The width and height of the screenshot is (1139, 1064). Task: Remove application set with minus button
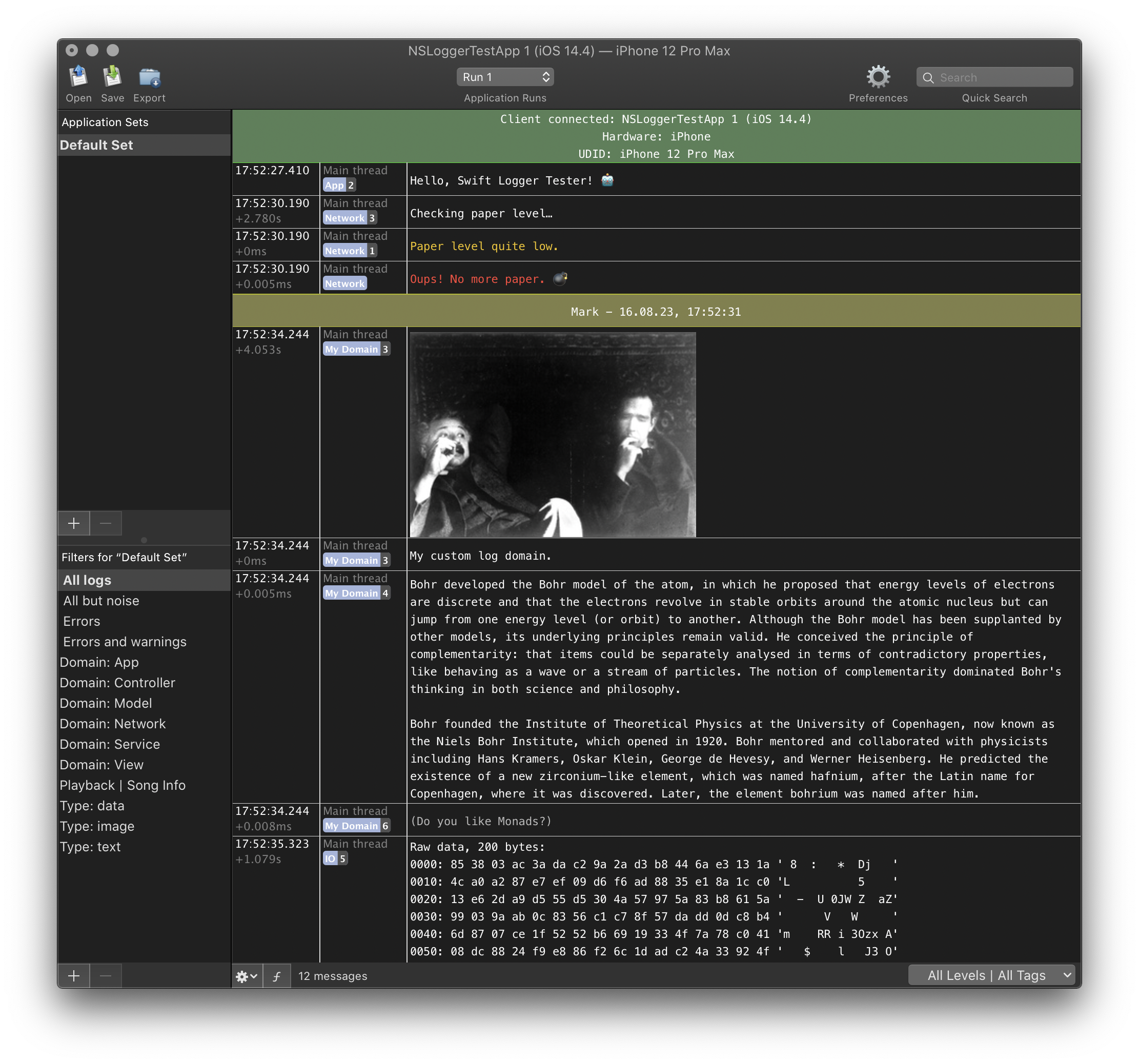(x=106, y=523)
